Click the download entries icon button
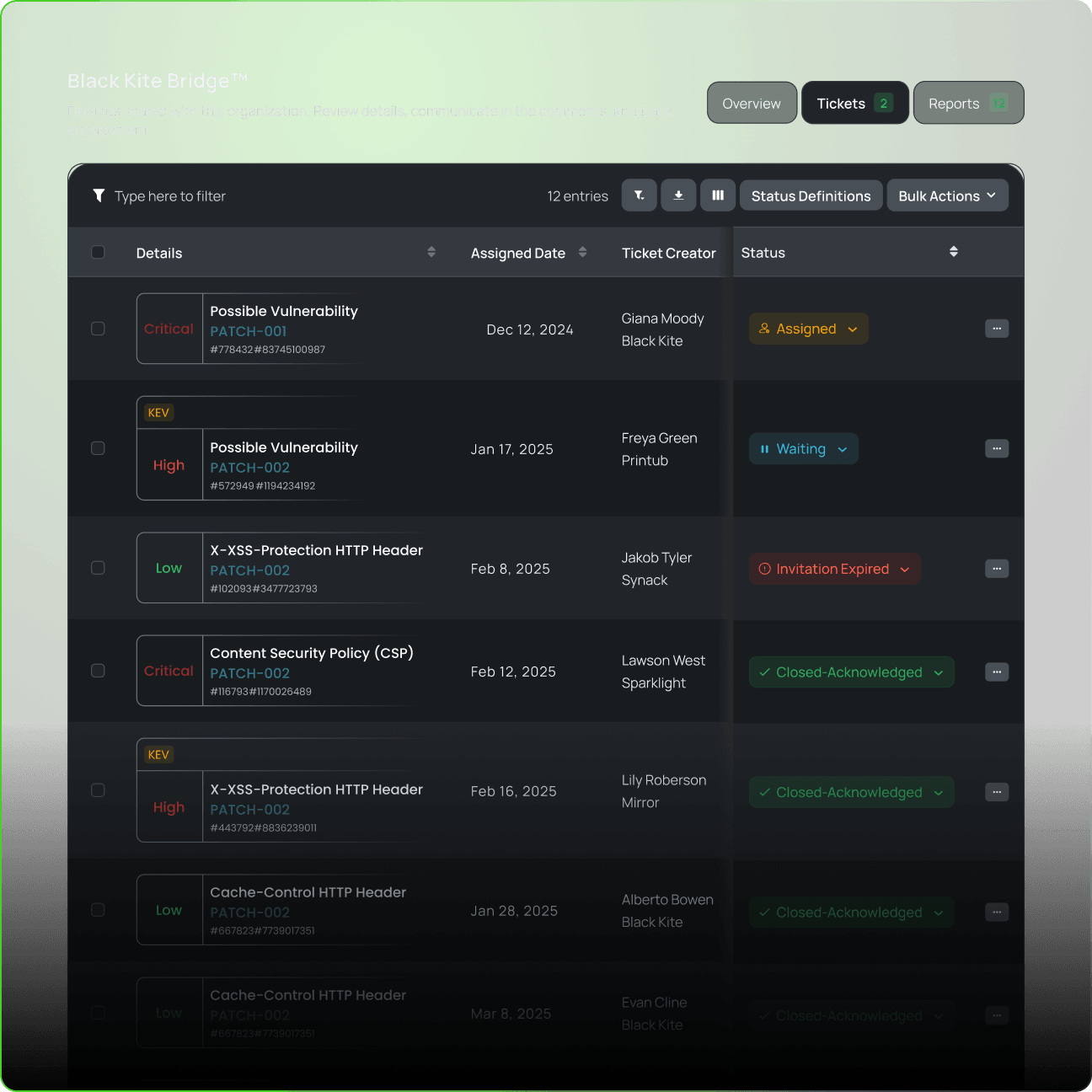1092x1092 pixels. coord(678,195)
